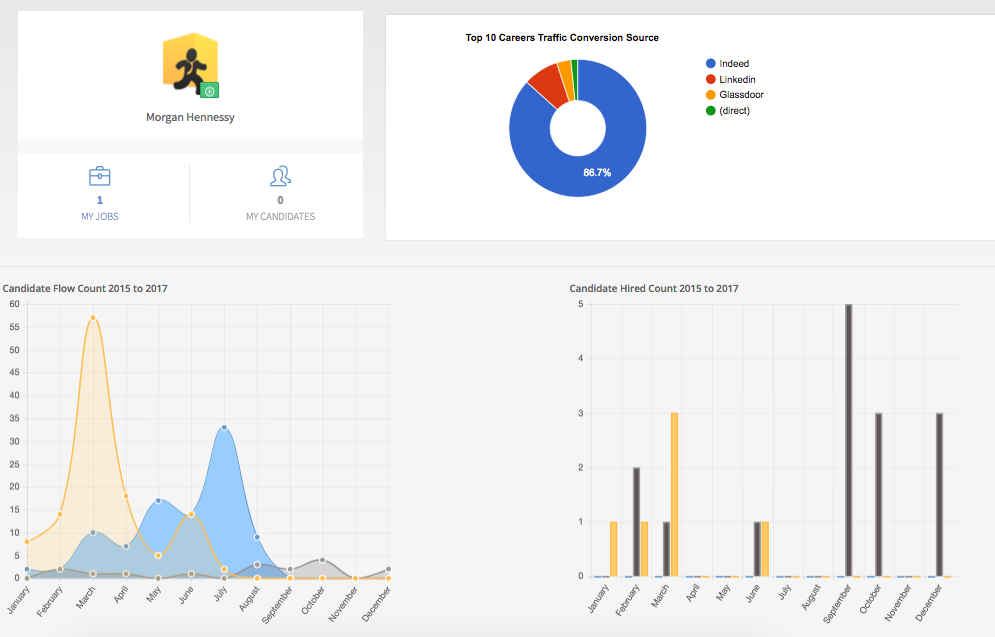995x637 pixels.
Task: Click the dark December hired bar
Action: tap(939, 495)
